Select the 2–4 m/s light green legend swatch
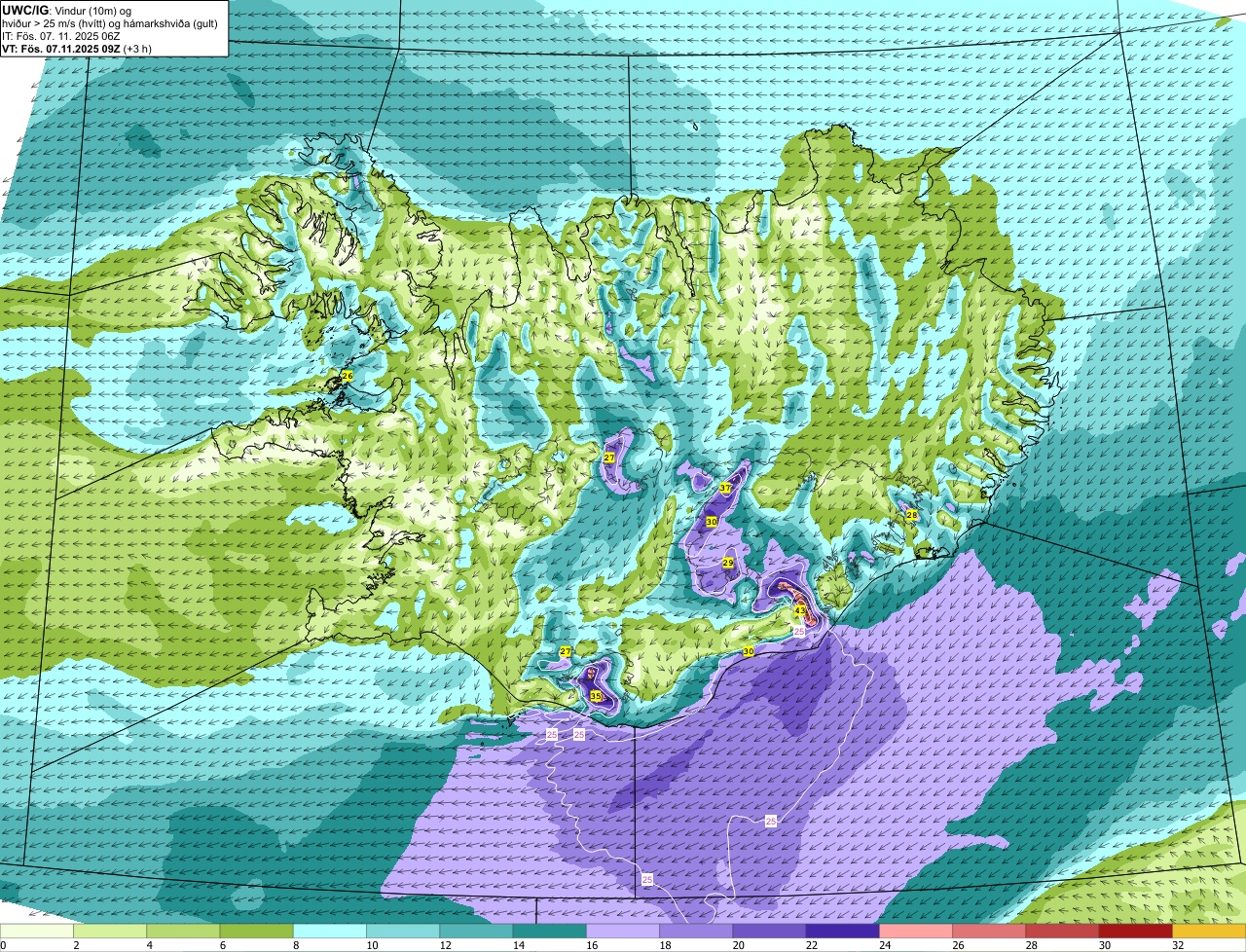1246x952 pixels. (110, 931)
